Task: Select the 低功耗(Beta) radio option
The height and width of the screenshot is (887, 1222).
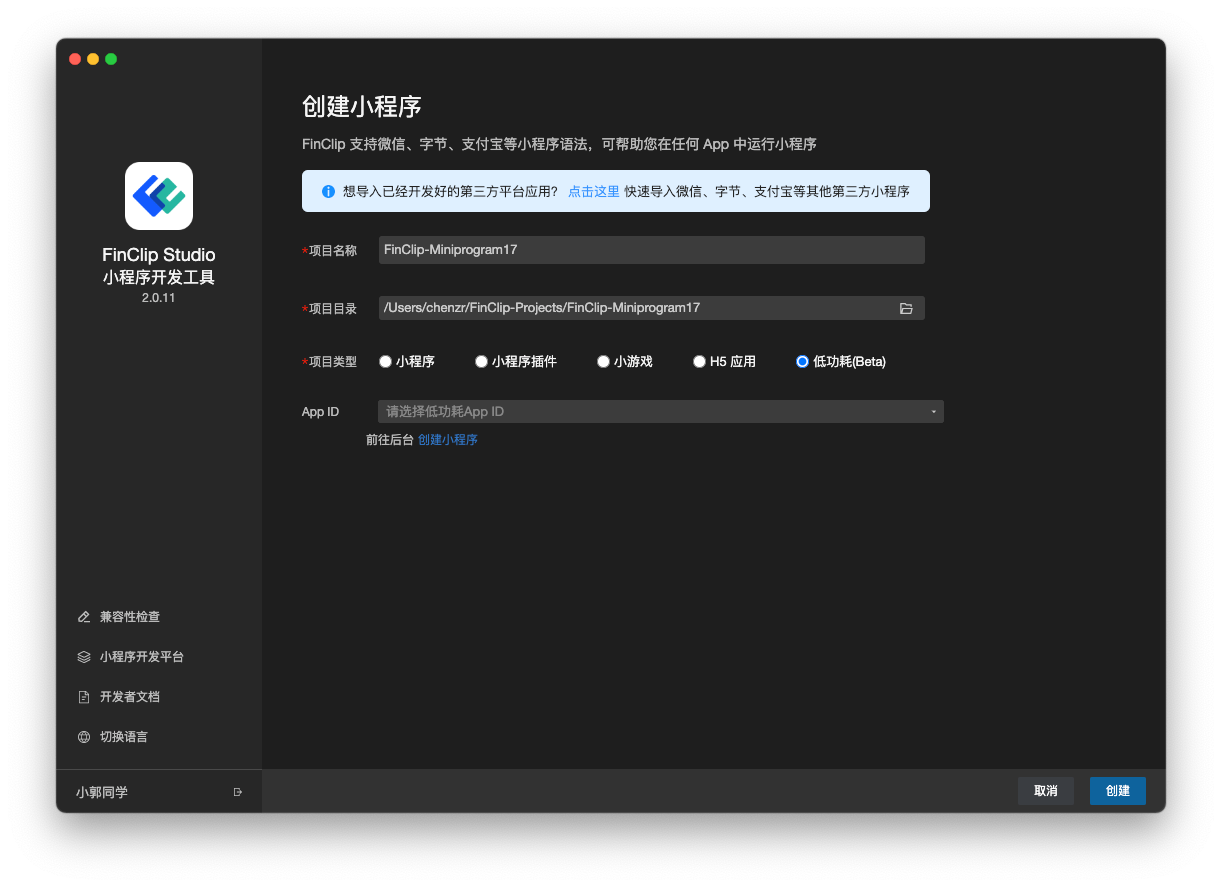Action: (802, 362)
